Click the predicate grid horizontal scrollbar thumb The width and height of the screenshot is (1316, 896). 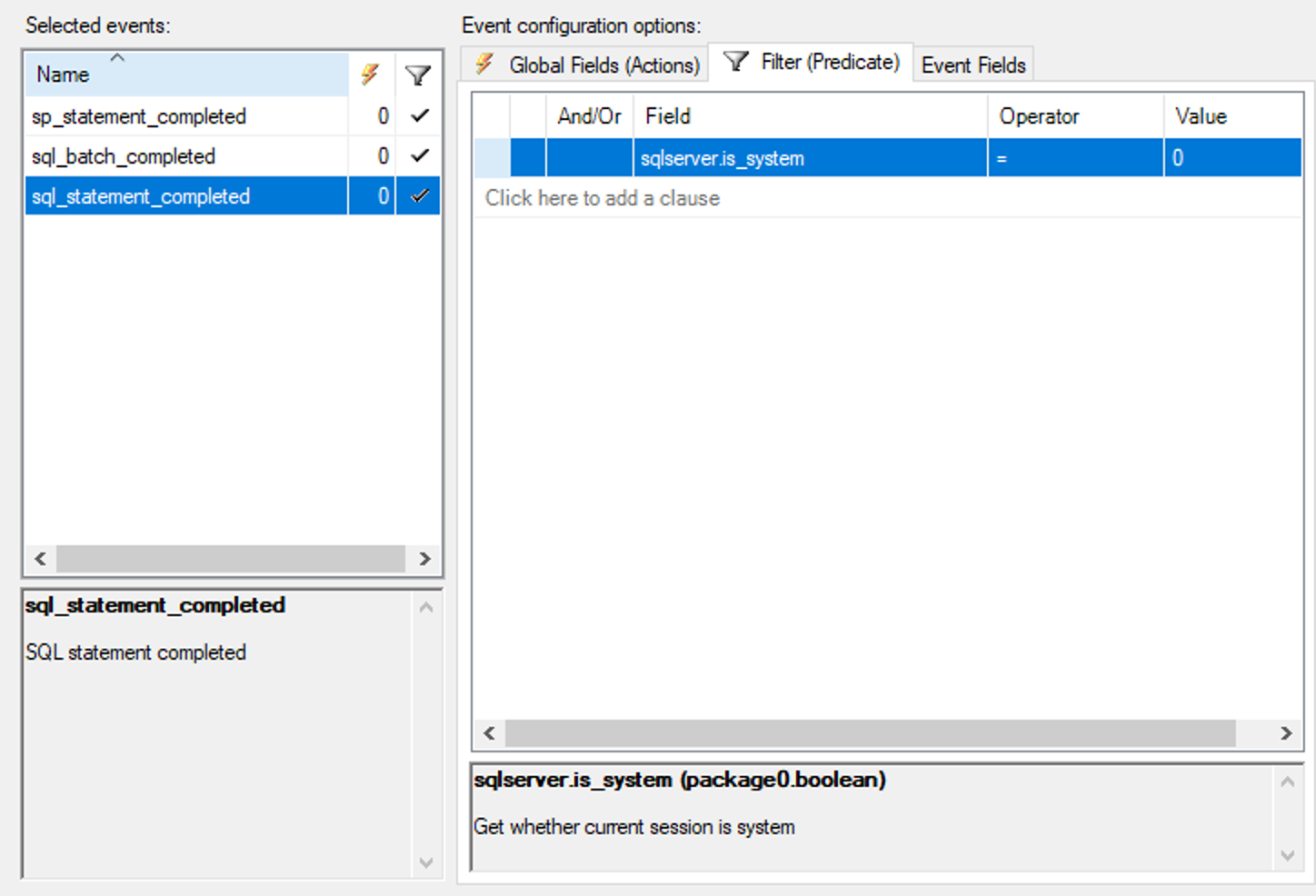pos(870,733)
